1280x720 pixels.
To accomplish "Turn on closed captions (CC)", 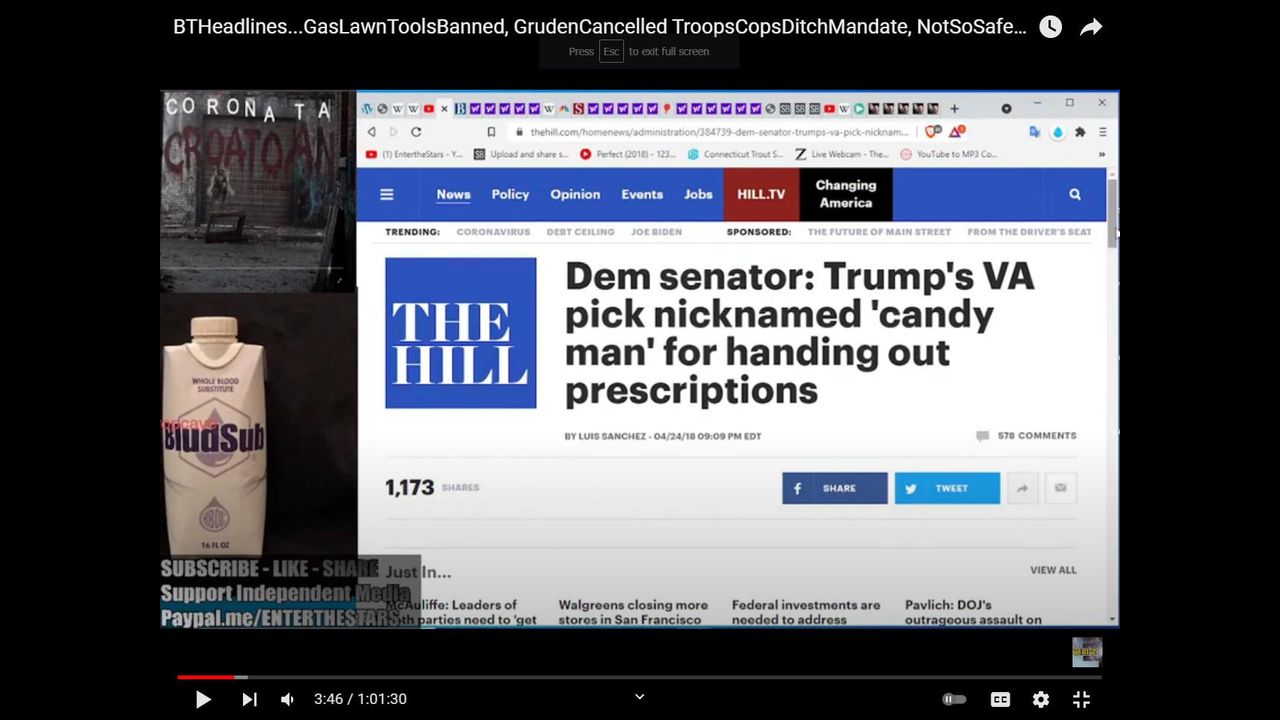I will pos(999,700).
